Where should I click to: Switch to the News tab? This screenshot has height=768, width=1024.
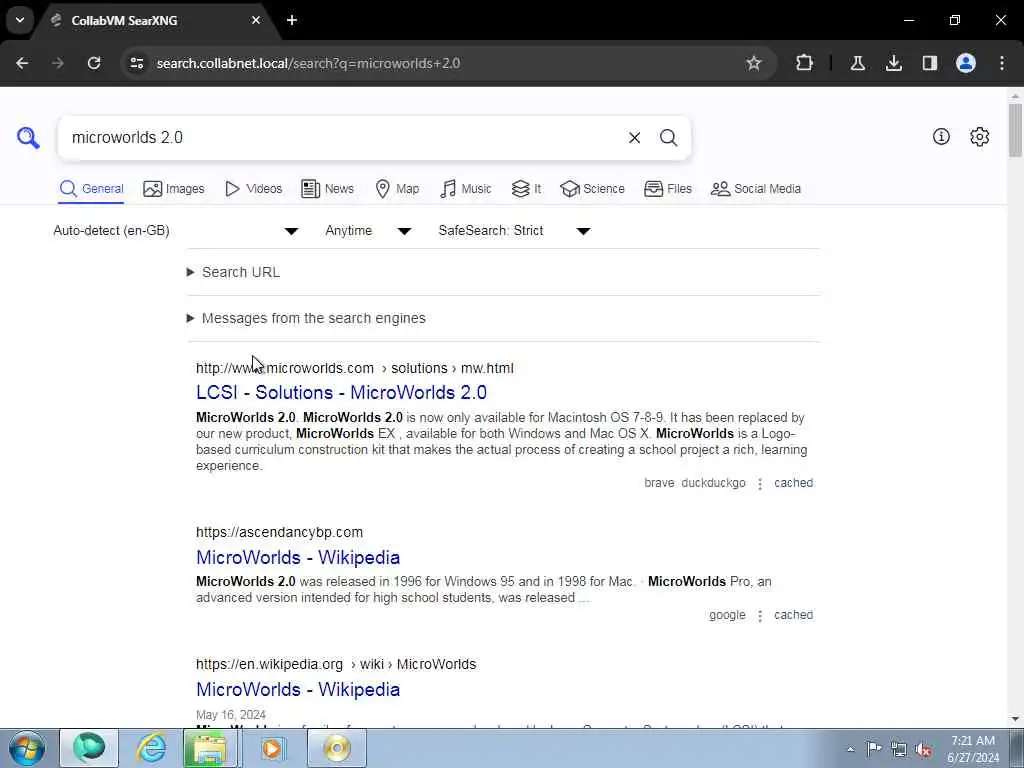[327, 189]
